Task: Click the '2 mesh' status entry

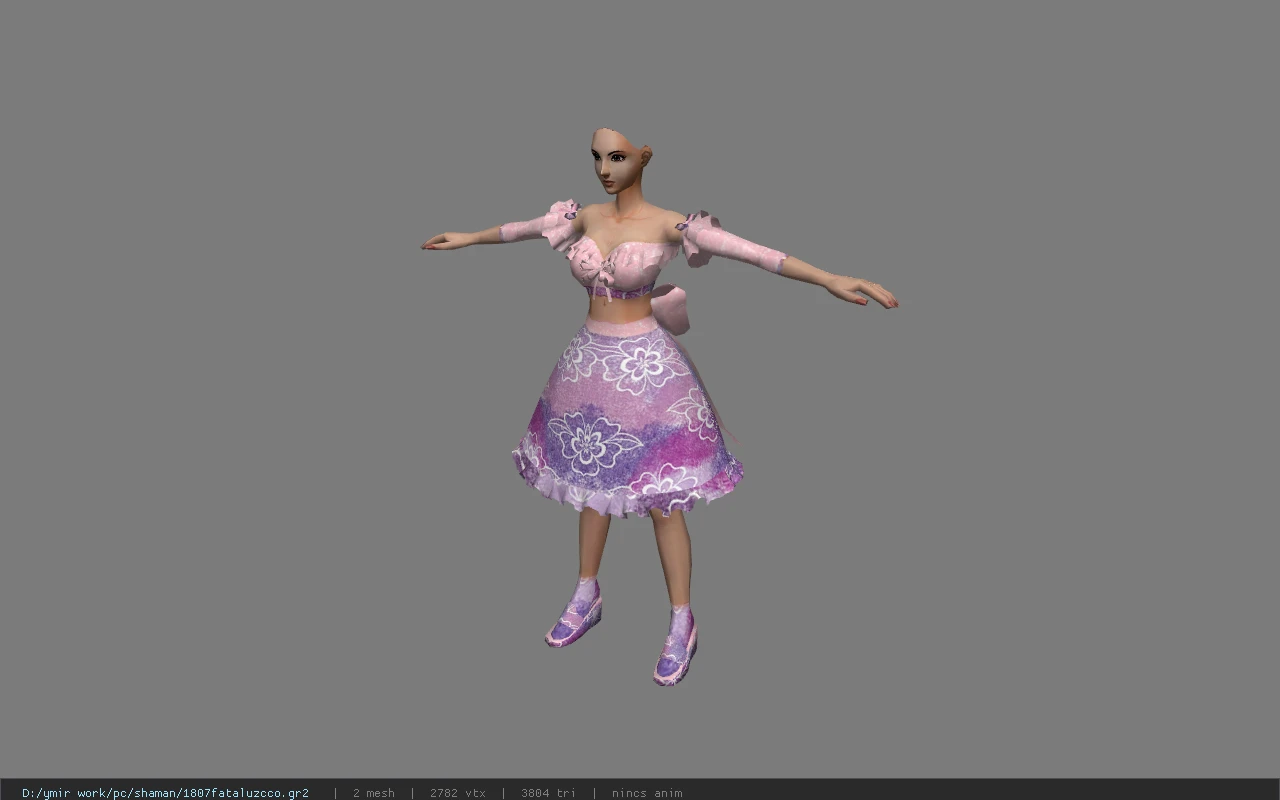Action: (373, 793)
